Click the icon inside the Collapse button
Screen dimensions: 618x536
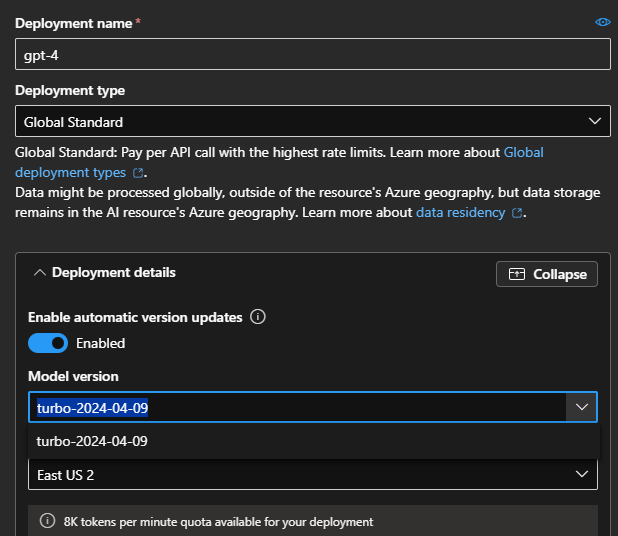tap(517, 274)
